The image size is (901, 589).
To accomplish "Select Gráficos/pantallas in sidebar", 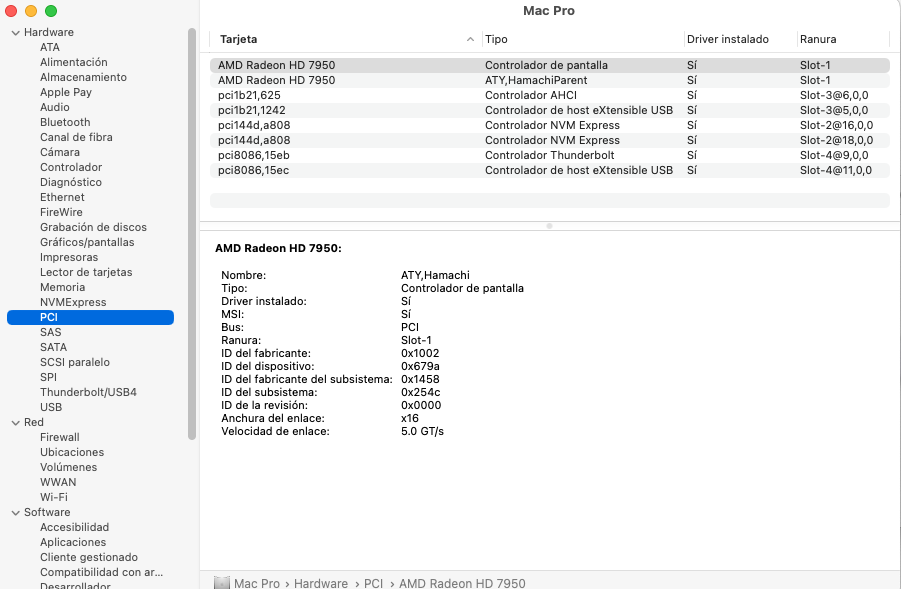I will click(87, 242).
